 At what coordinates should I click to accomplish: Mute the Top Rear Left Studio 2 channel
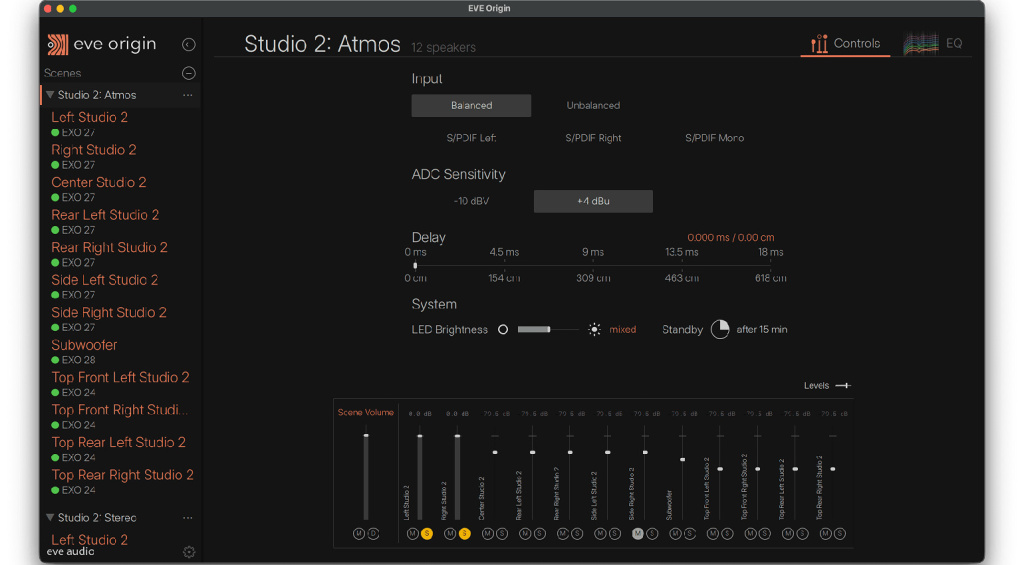click(788, 534)
